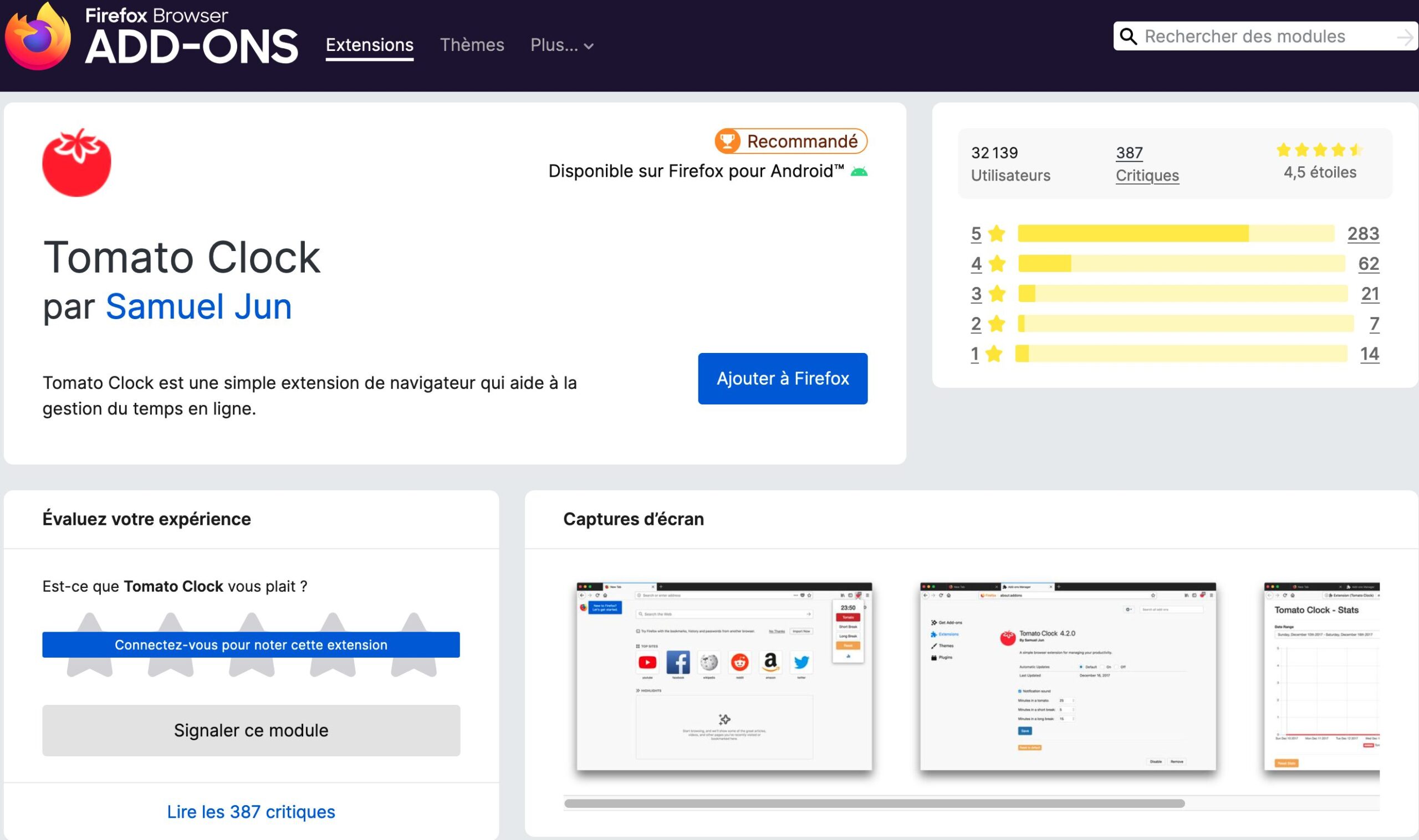Filter reviews by the 5-star rating link

988,233
